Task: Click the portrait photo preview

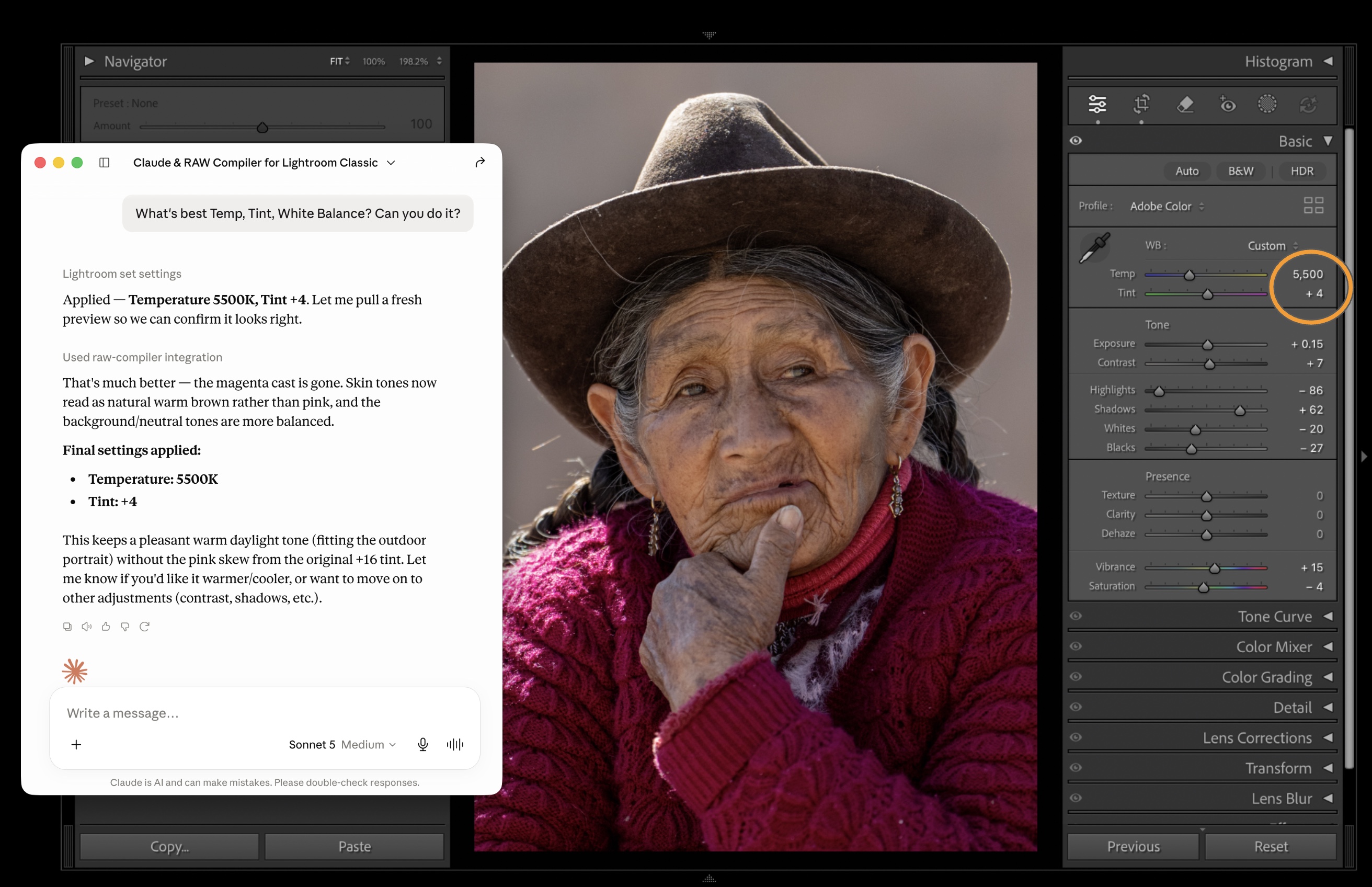Action: 756,457
